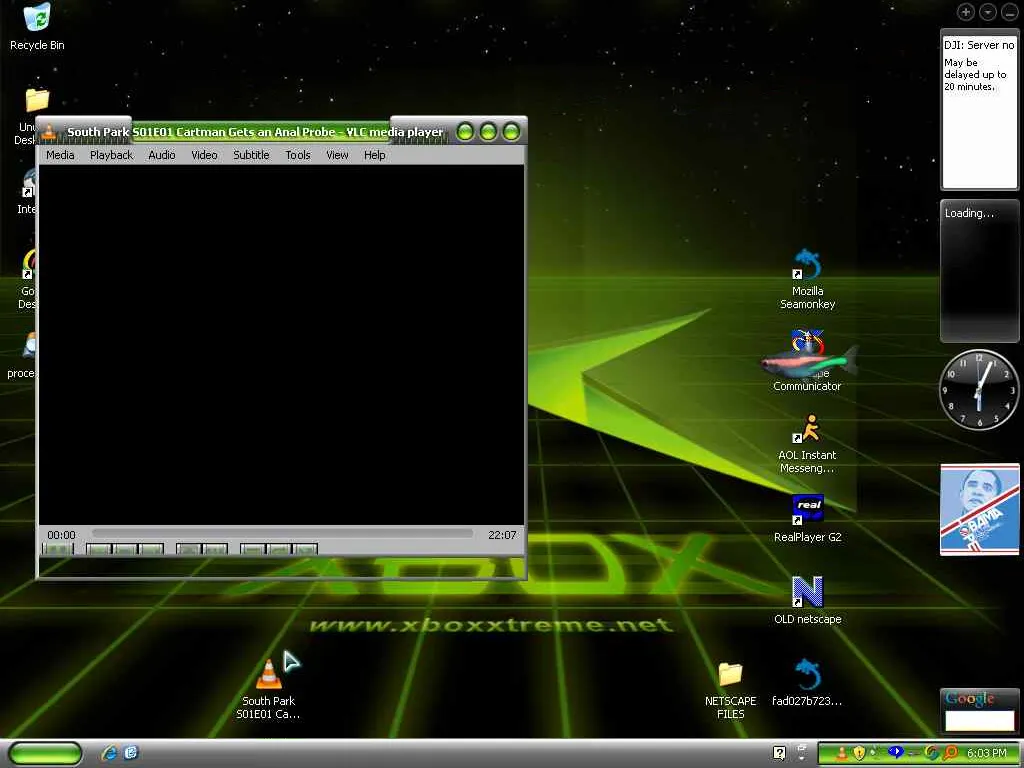Click the blue speech bubble tray icon
The height and width of the screenshot is (768, 1024).
coord(895,752)
